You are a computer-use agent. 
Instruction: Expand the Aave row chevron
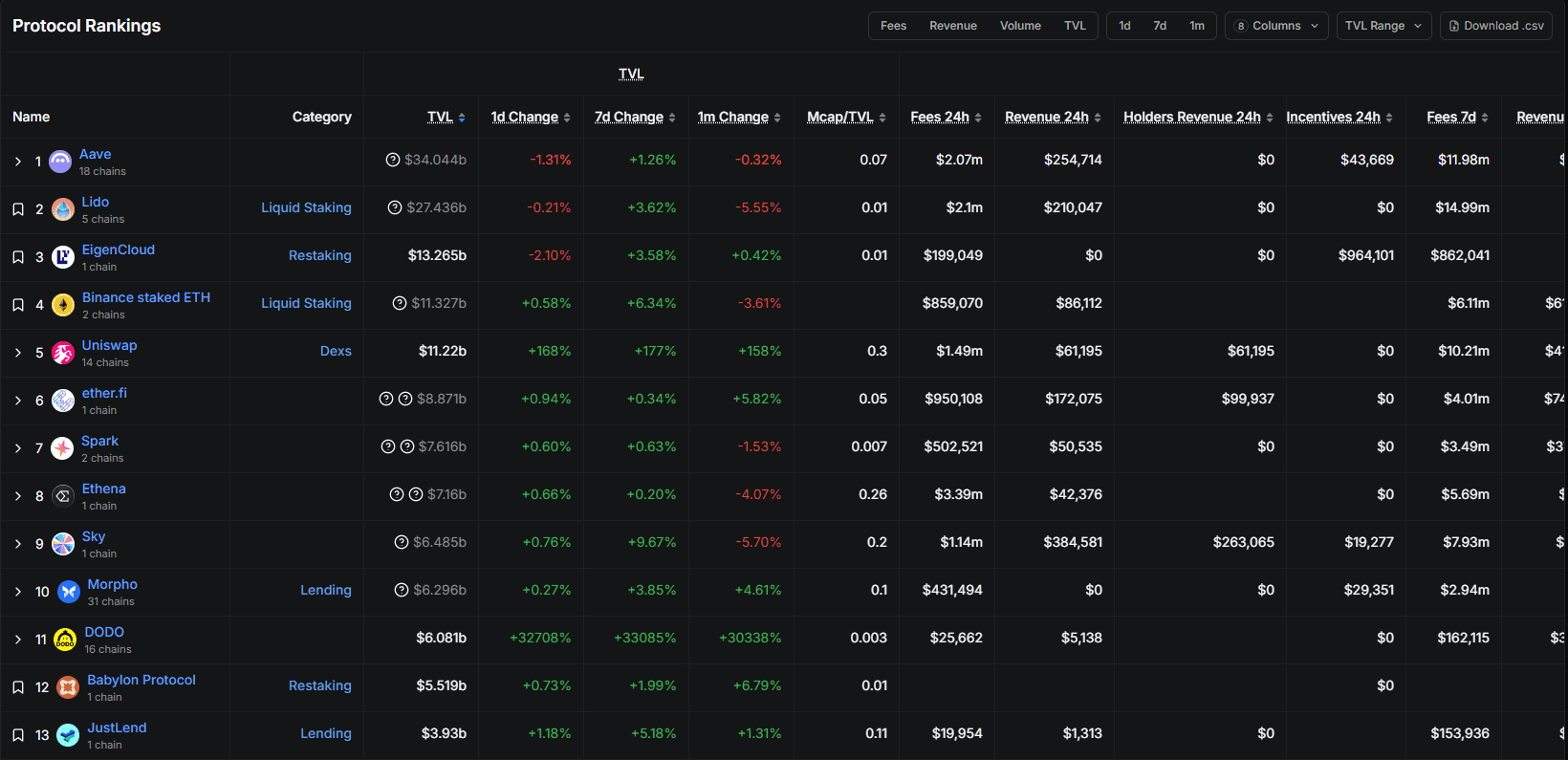click(x=18, y=162)
